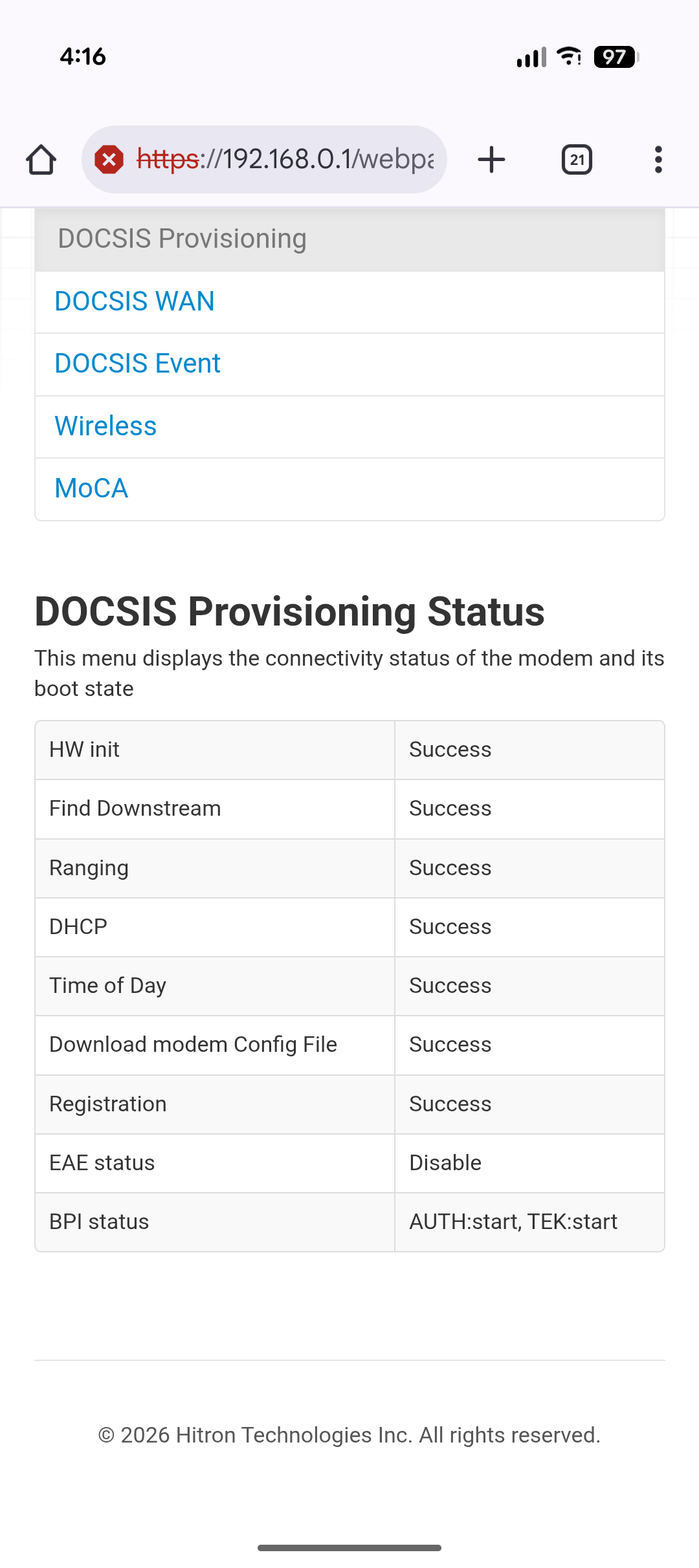Image resolution: width=699 pixels, height=1568 pixels.
Task: Go to DOCSIS Event page
Action: tap(138, 364)
